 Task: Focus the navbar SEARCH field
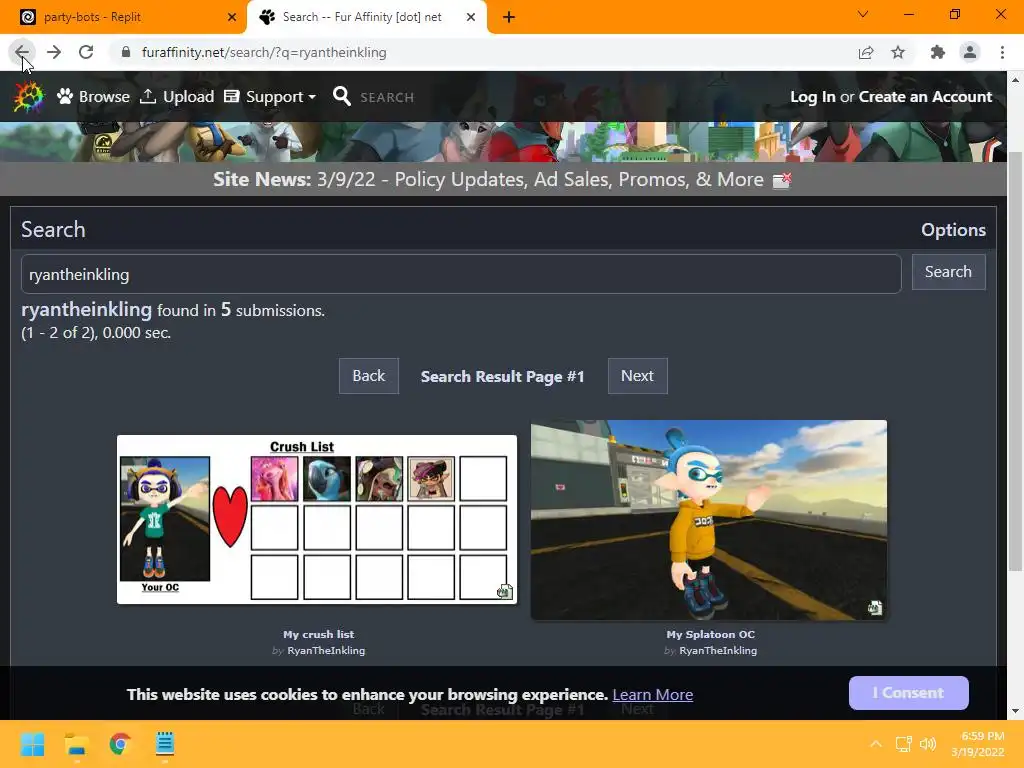click(x=387, y=97)
